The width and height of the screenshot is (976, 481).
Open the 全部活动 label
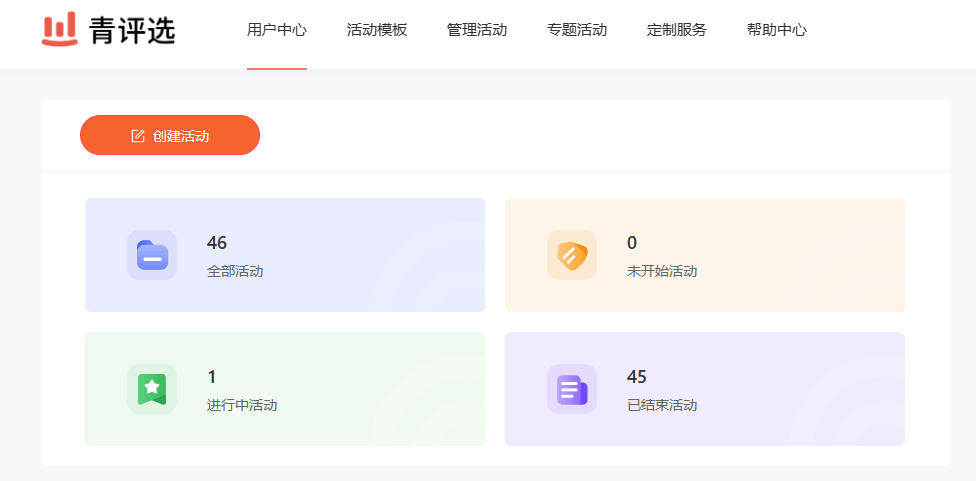point(235,271)
